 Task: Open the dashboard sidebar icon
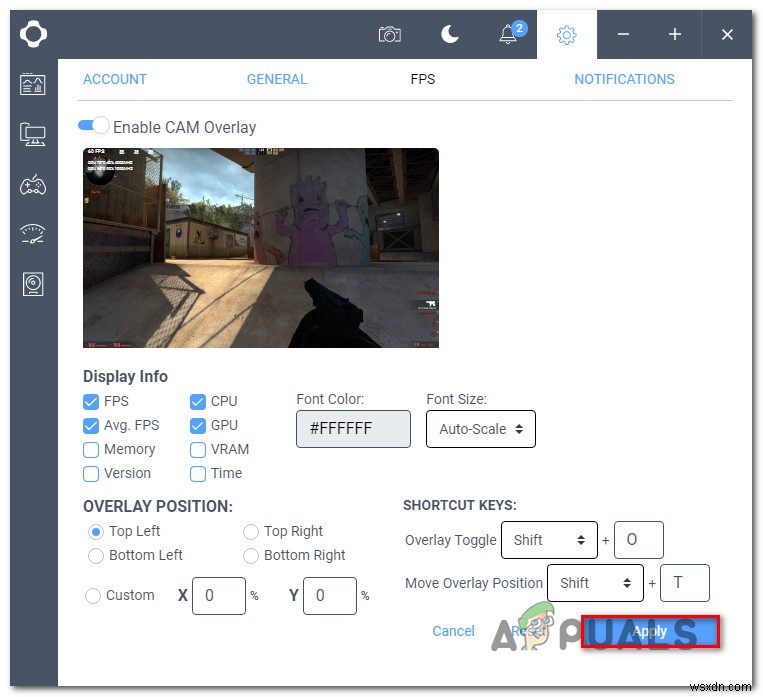pos(33,84)
